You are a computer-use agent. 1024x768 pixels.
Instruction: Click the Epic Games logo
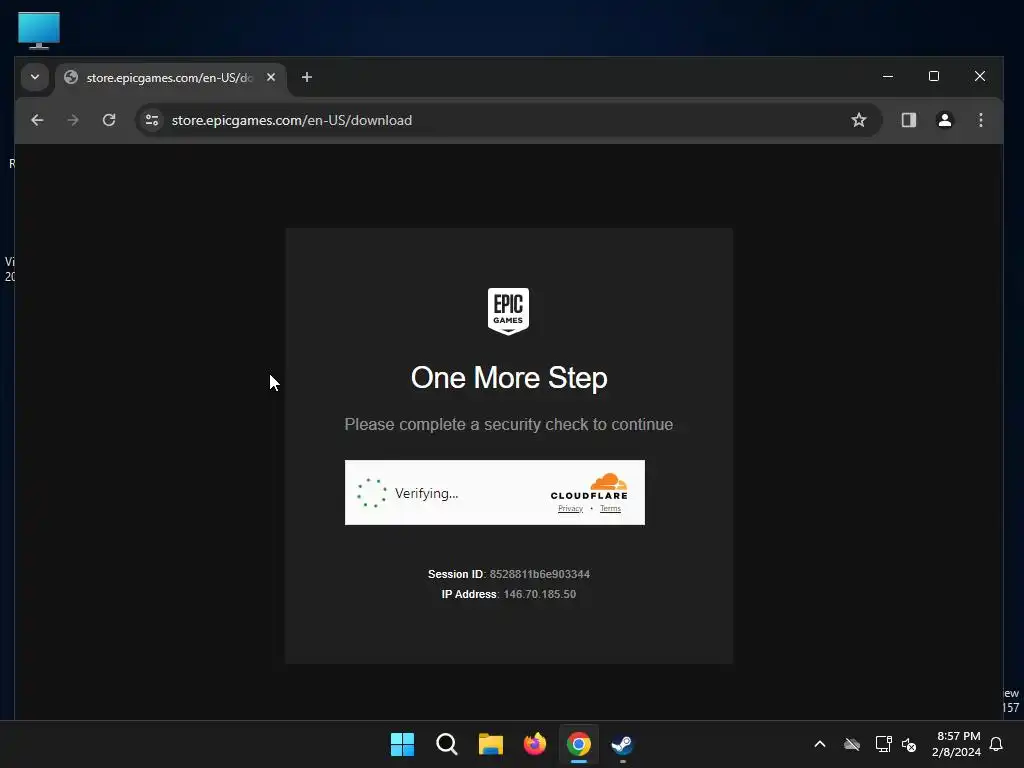(x=509, y=312)
